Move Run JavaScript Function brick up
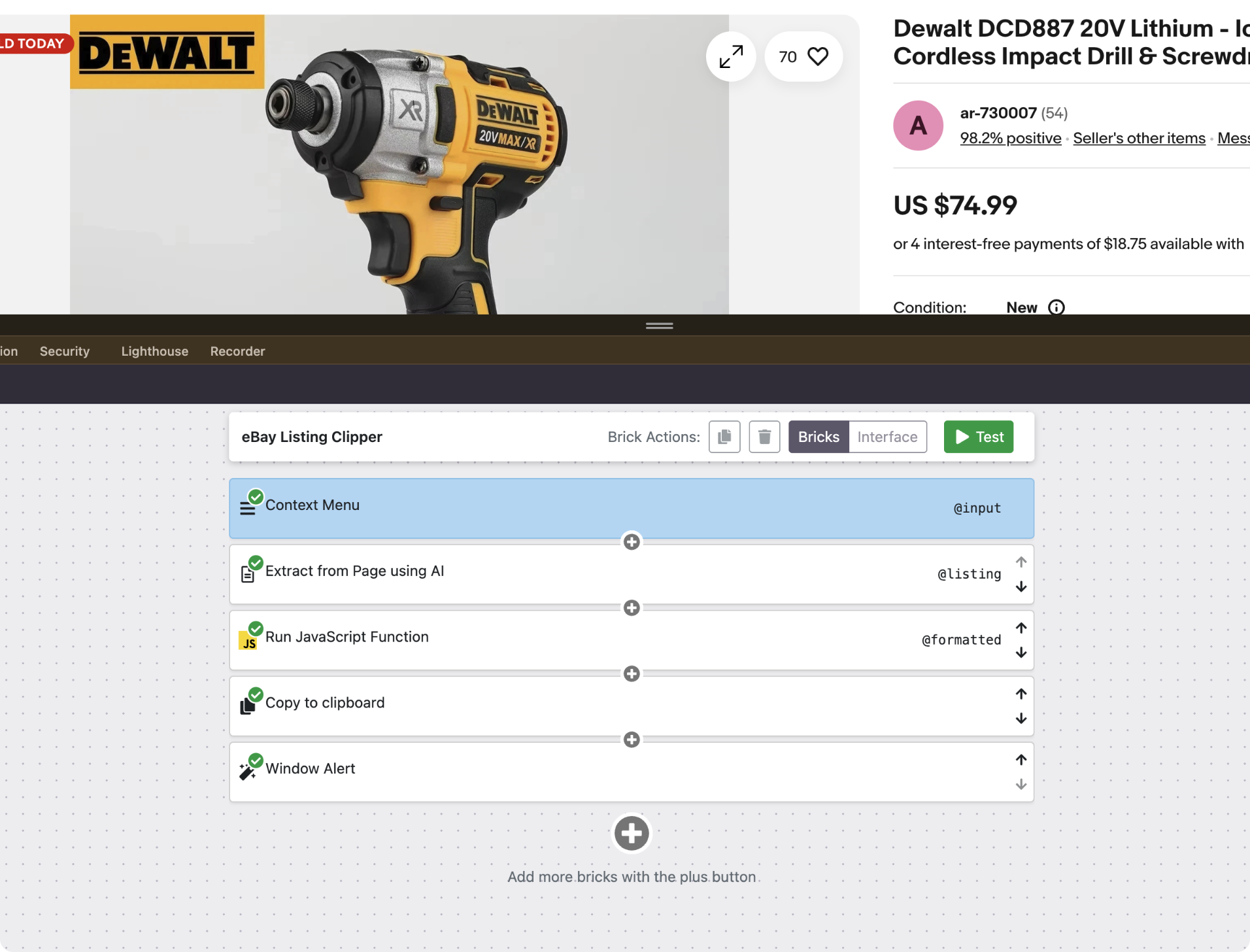 [1021, 628]
